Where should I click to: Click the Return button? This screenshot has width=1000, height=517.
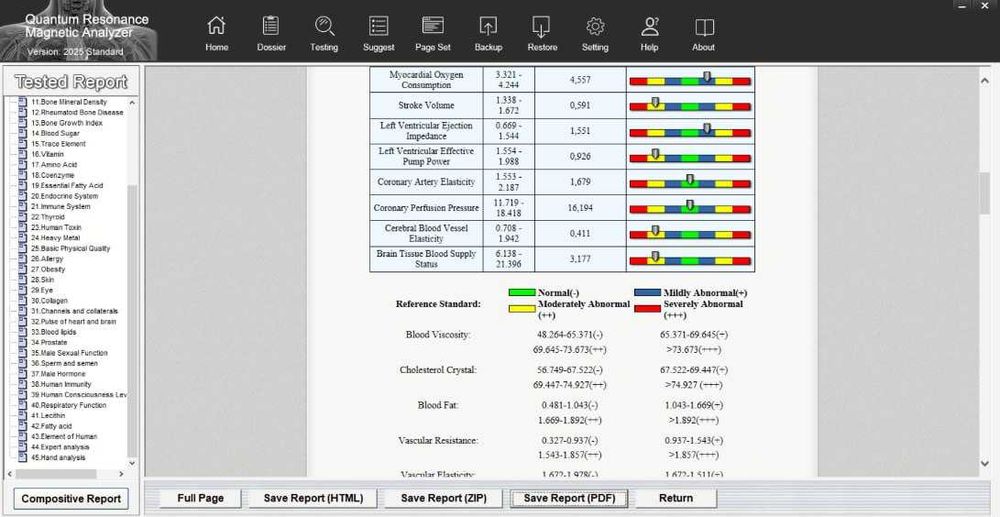[x=676, y=498]
